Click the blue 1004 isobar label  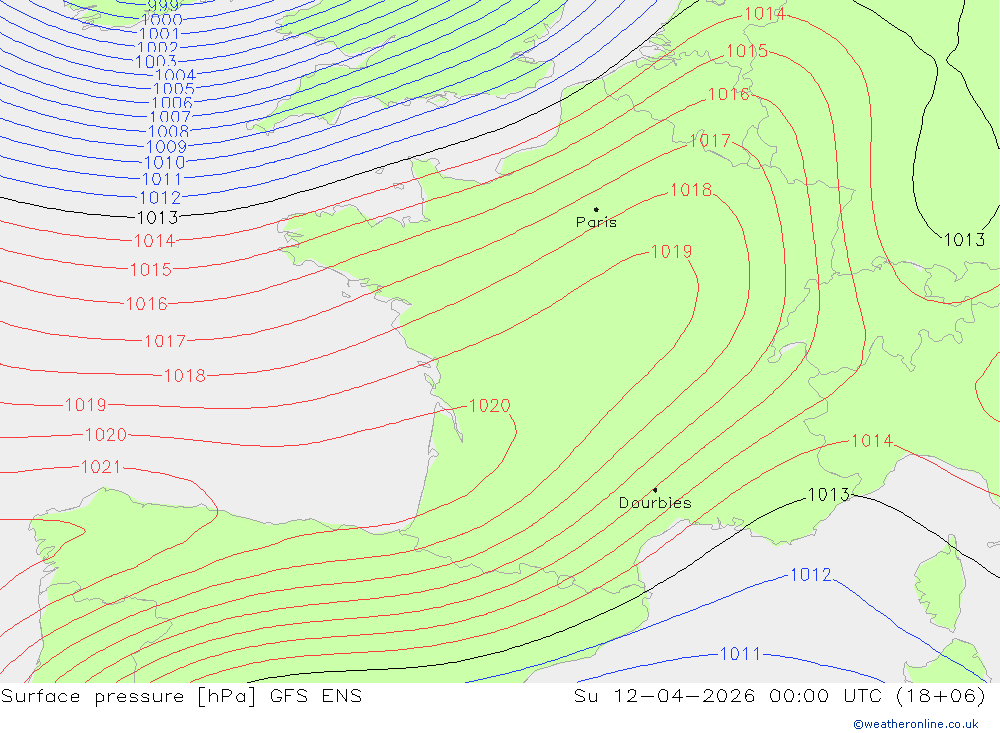click(175, 76)
